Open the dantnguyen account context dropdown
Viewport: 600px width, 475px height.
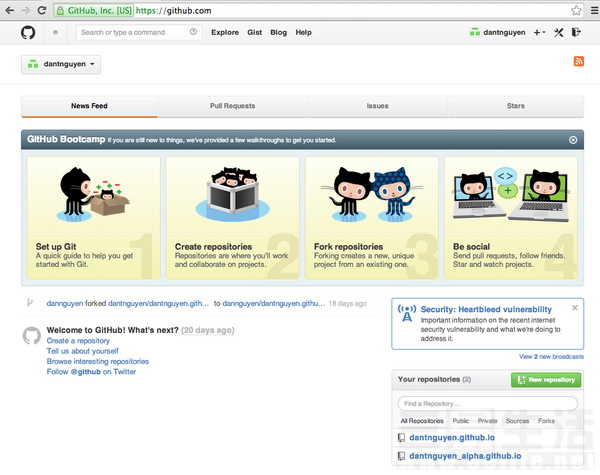coord(61,64)
